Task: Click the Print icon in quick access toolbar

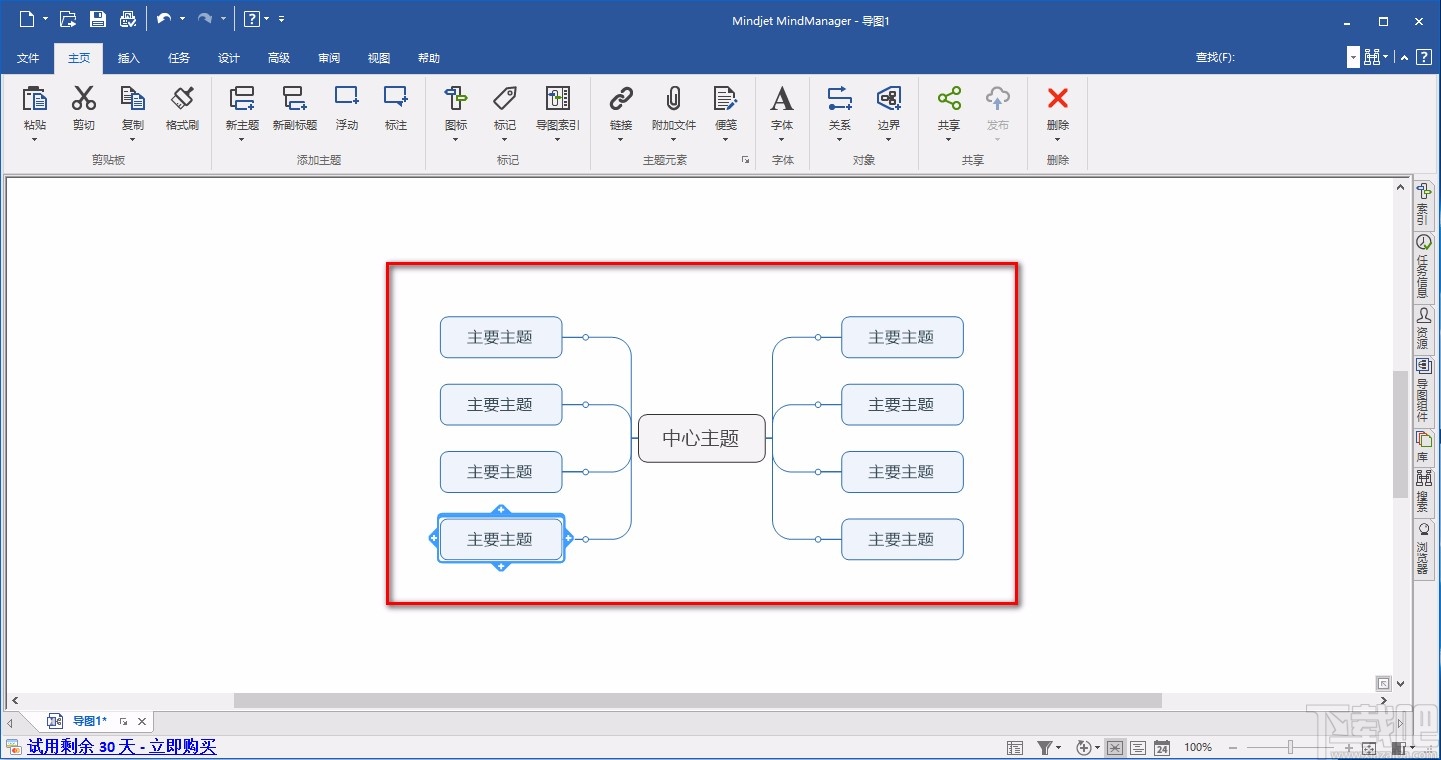Action: [127, 19]
